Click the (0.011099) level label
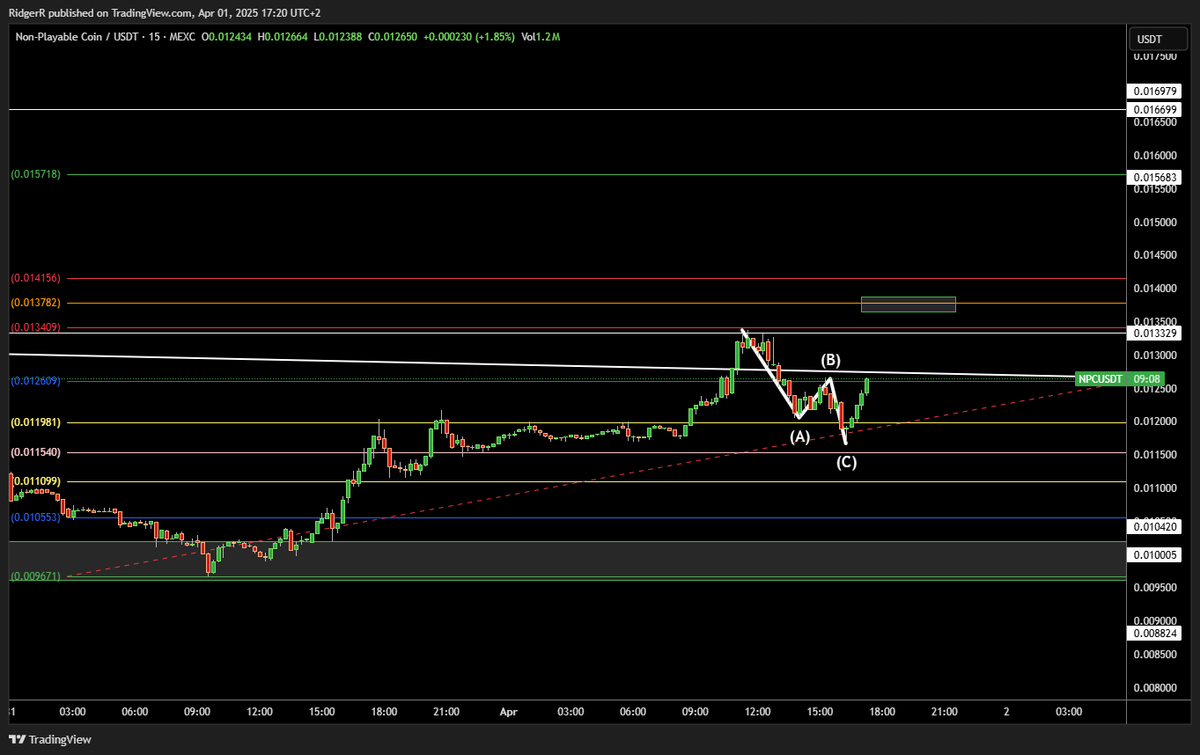This screenshot has height=755, width=1200. click(x=36, y=481)
